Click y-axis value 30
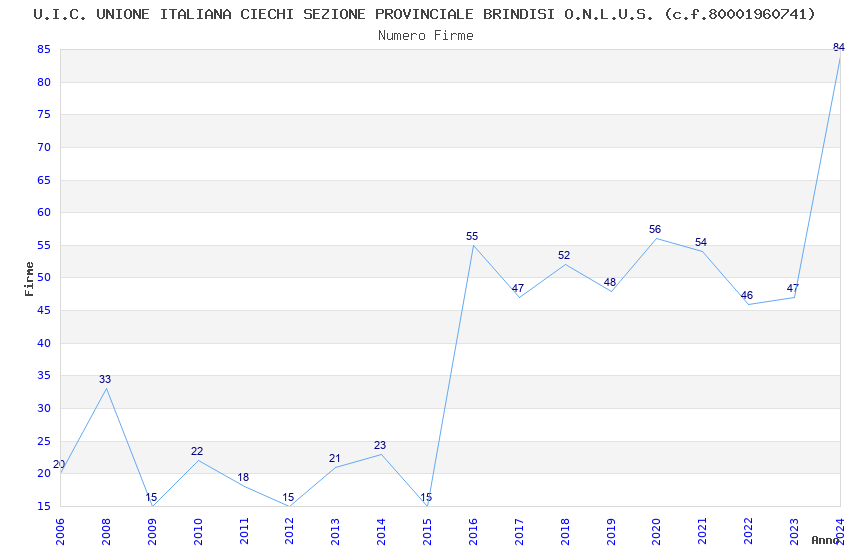 pyautogui.click(x=44, y=408)
